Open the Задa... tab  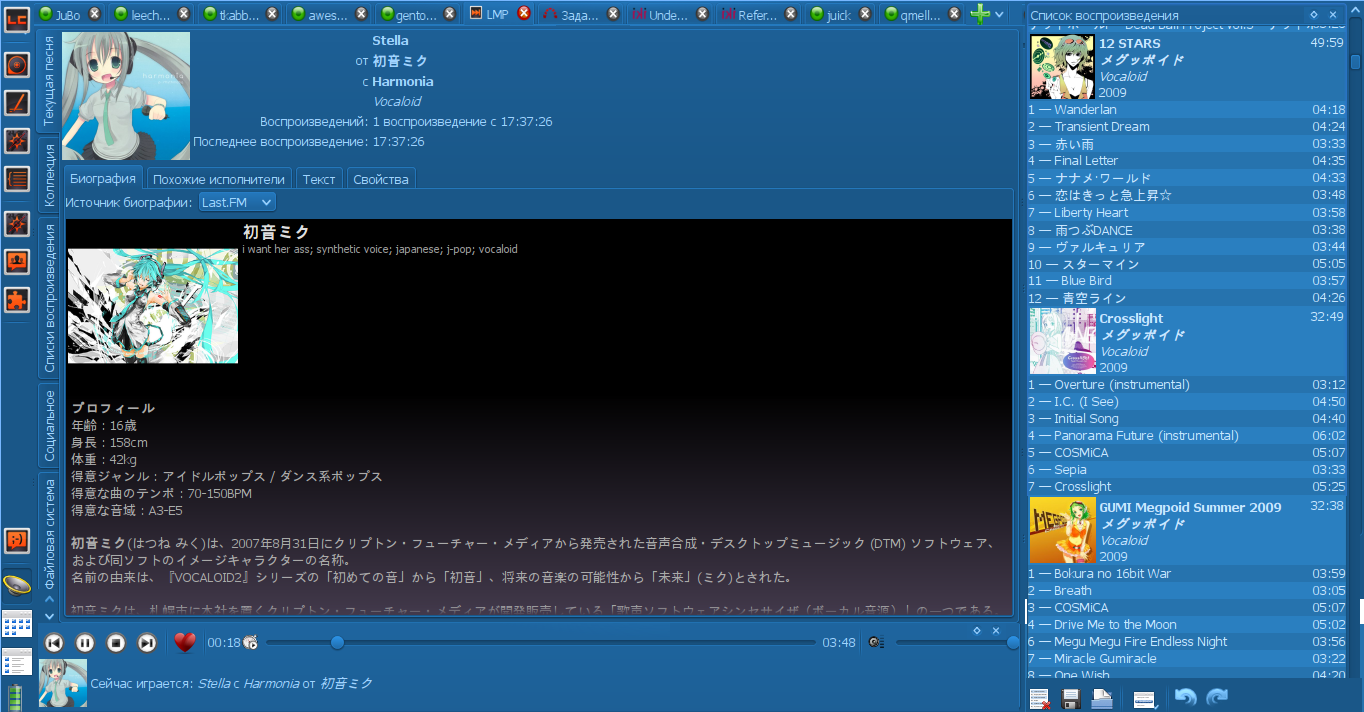coord(581,14)
